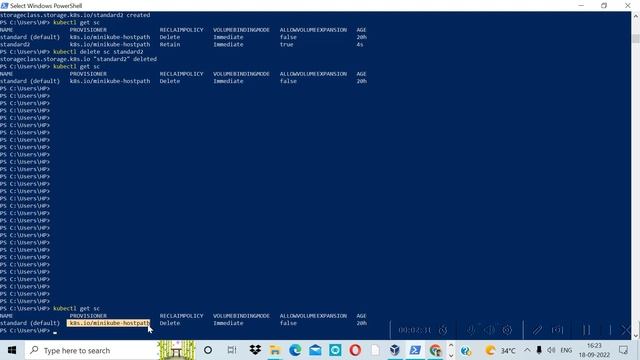Click the search box garden thumbnail
640x360 pixels.
pos(177,350)
